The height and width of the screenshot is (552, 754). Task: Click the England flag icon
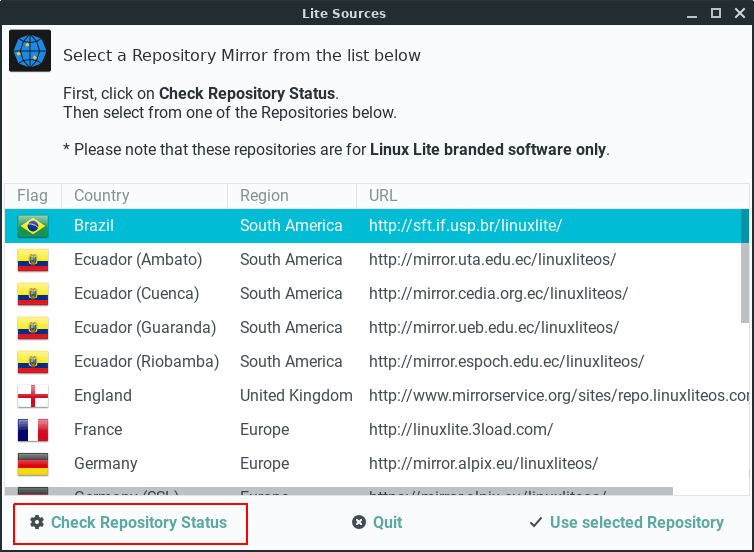point(33,396)
